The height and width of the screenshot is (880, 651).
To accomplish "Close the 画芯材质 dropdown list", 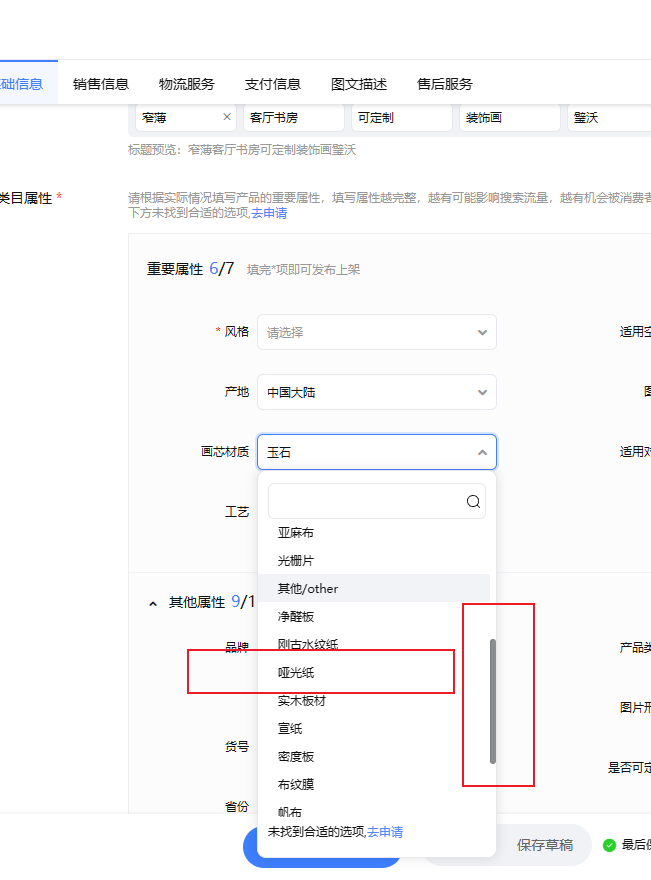I will [x=482, y=452].
